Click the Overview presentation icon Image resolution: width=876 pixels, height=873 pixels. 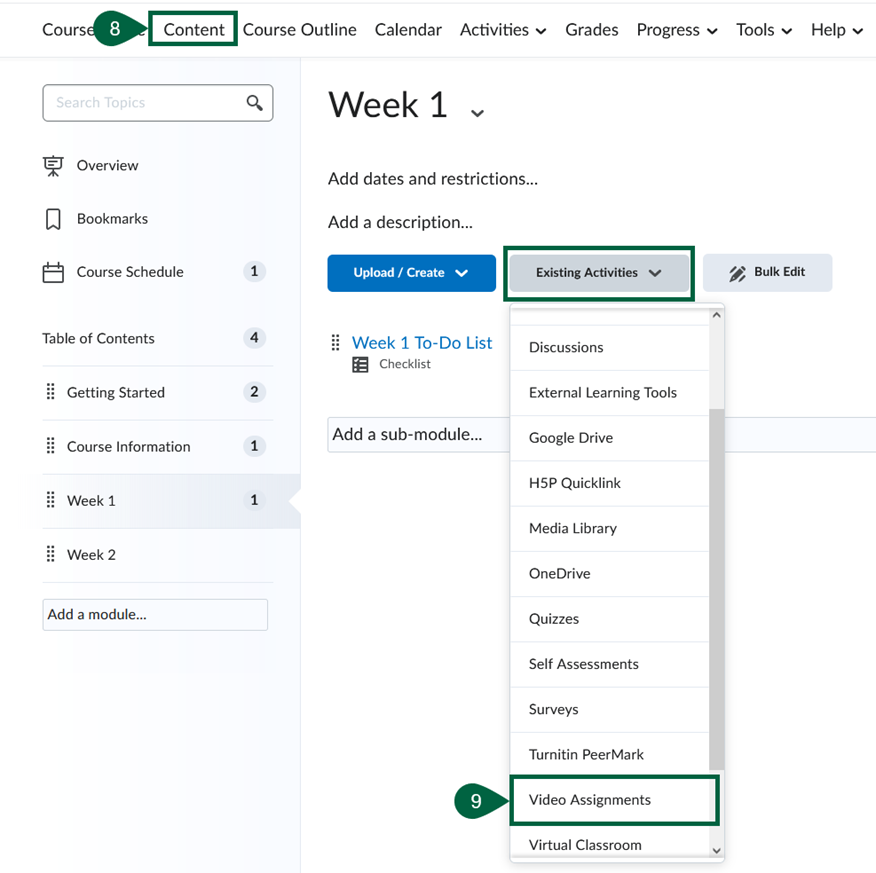(x=53, y=166)
